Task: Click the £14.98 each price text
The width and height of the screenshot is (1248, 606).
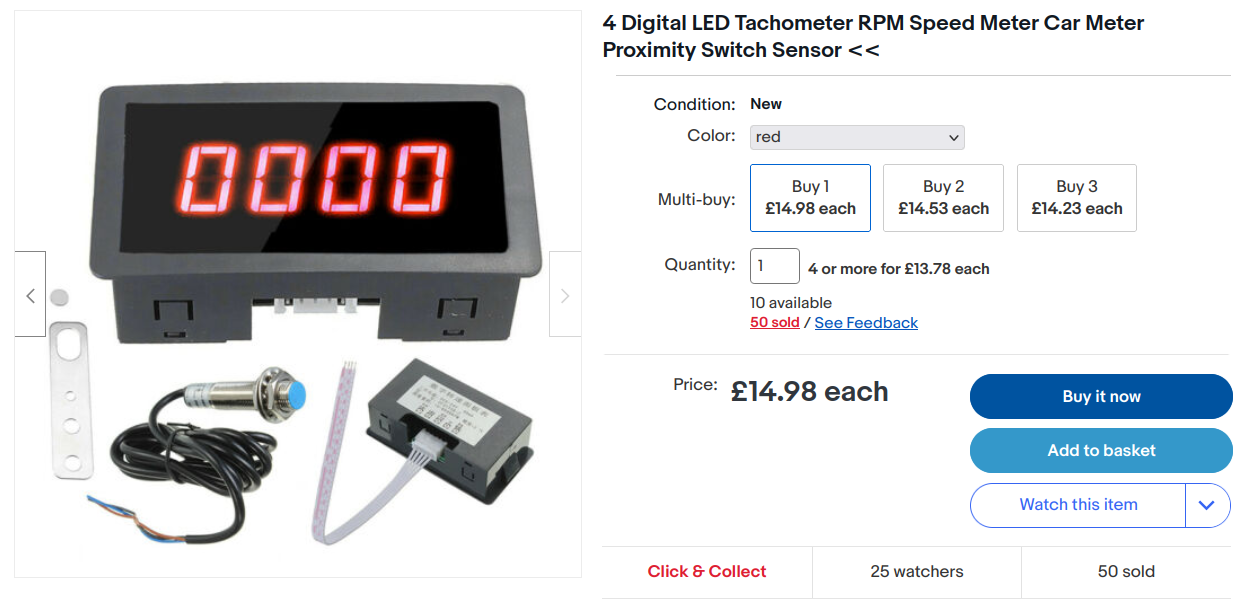Action: pos(809,392)
